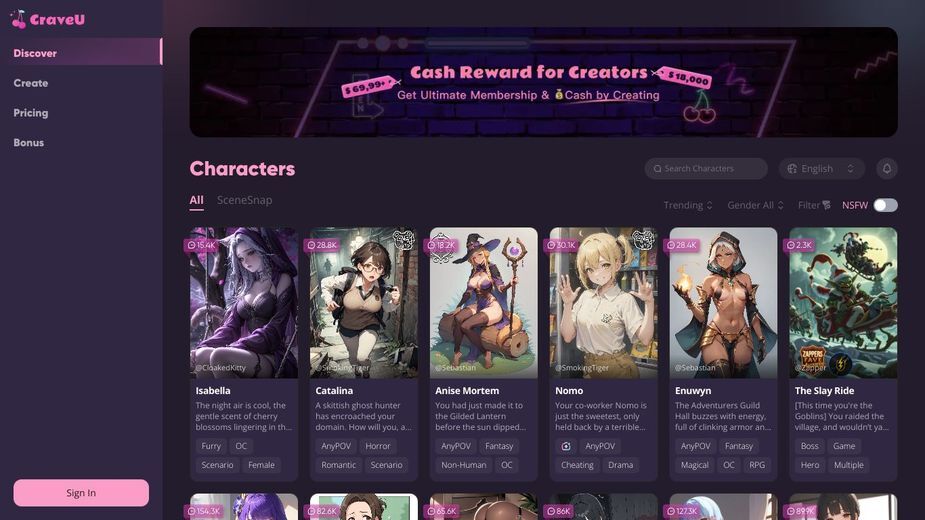Click the Search Characters field
Screen dimensions: 925x520
point(706,169)
